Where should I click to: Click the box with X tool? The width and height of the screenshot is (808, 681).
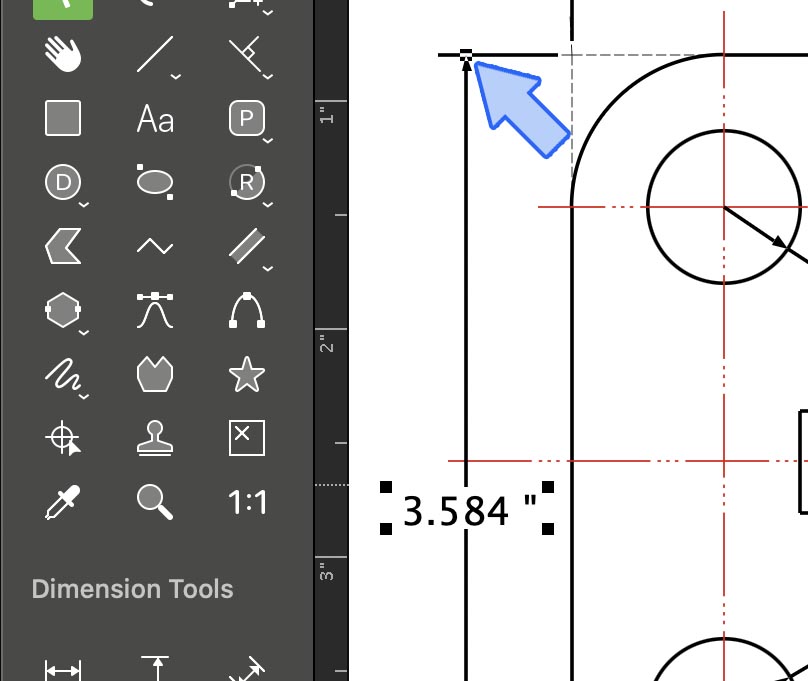point(247,438)
